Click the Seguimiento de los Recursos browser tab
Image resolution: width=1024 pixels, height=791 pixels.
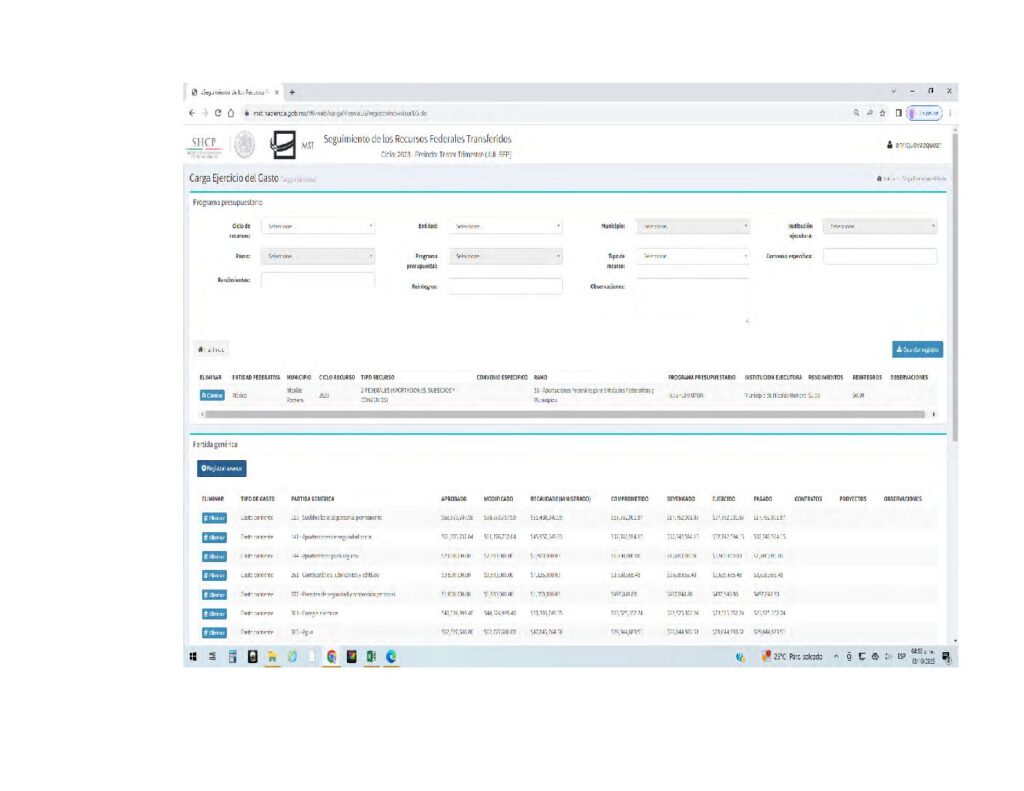(235, 92)
